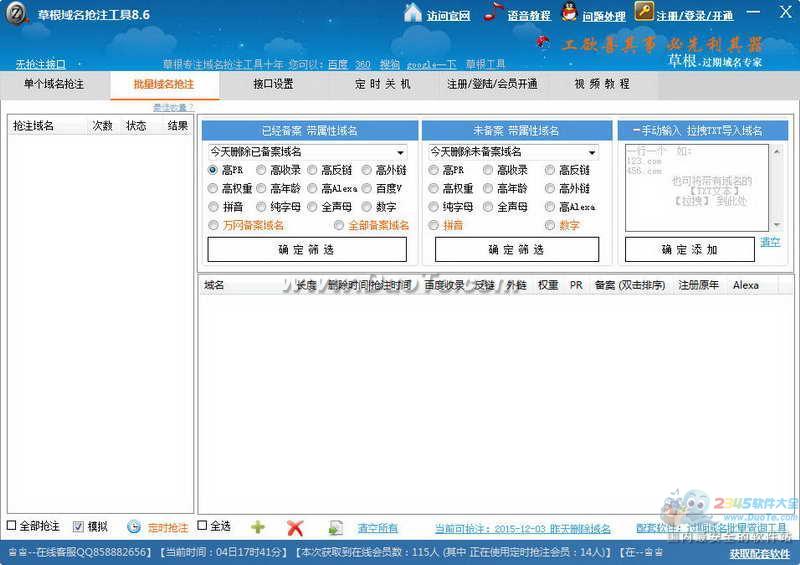Image resolution: width=800 pixels, height=565 pixels.
Task: Switch to the 单个域名抢注 tab
Action: coord(54,84)
